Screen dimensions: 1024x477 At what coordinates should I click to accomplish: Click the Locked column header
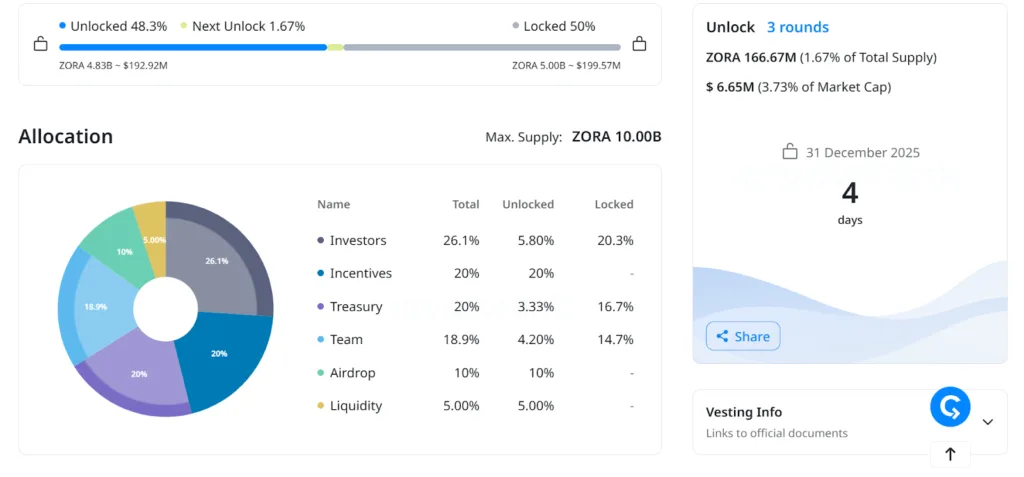[614, 205]
